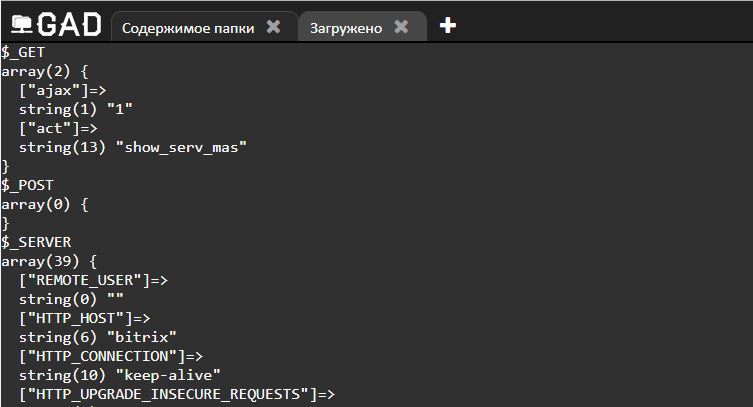Click the ["HTTP_CONNECTION"] key line
The height and width of the screenshot is (407, 753).
point(111,356)
